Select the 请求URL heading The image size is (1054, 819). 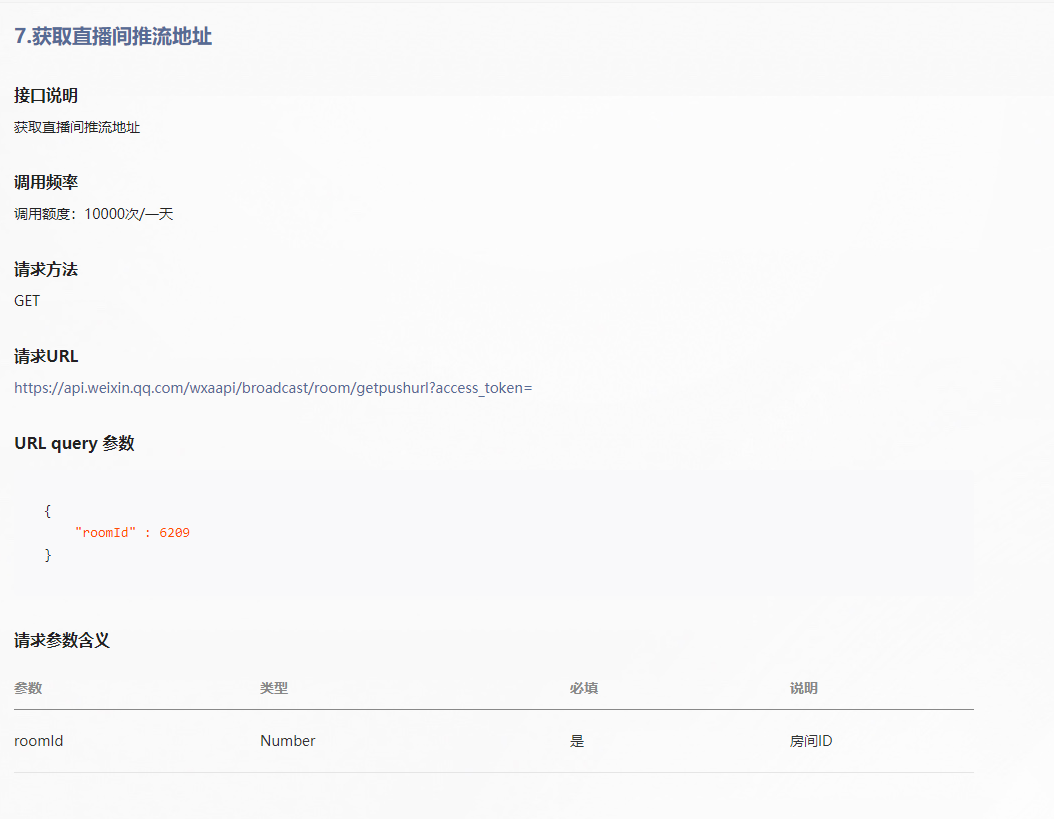click(x=46, y=356)
